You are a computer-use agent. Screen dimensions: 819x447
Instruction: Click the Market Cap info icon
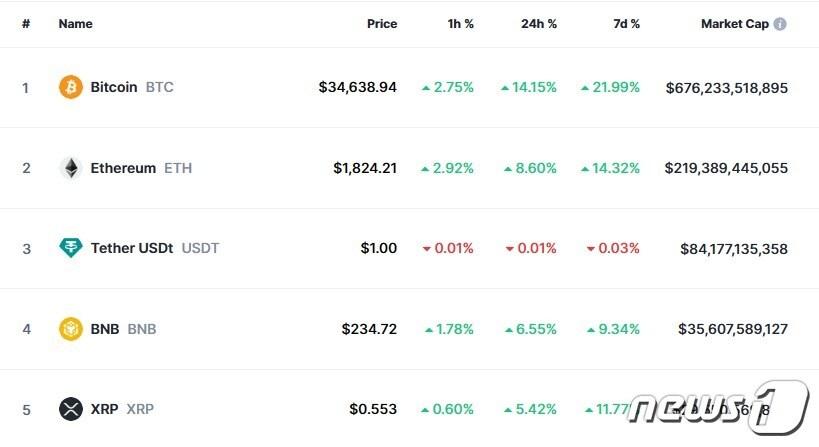(780, 24)
